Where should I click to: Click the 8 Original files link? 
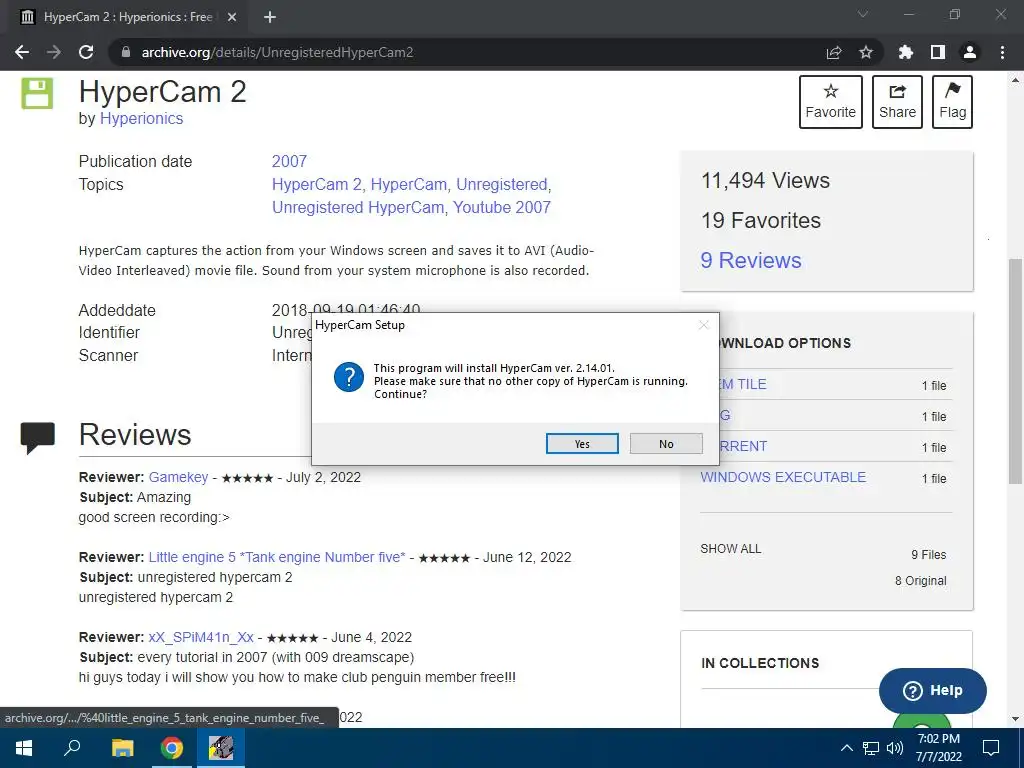pyautogui.click(x=920, y=581)
